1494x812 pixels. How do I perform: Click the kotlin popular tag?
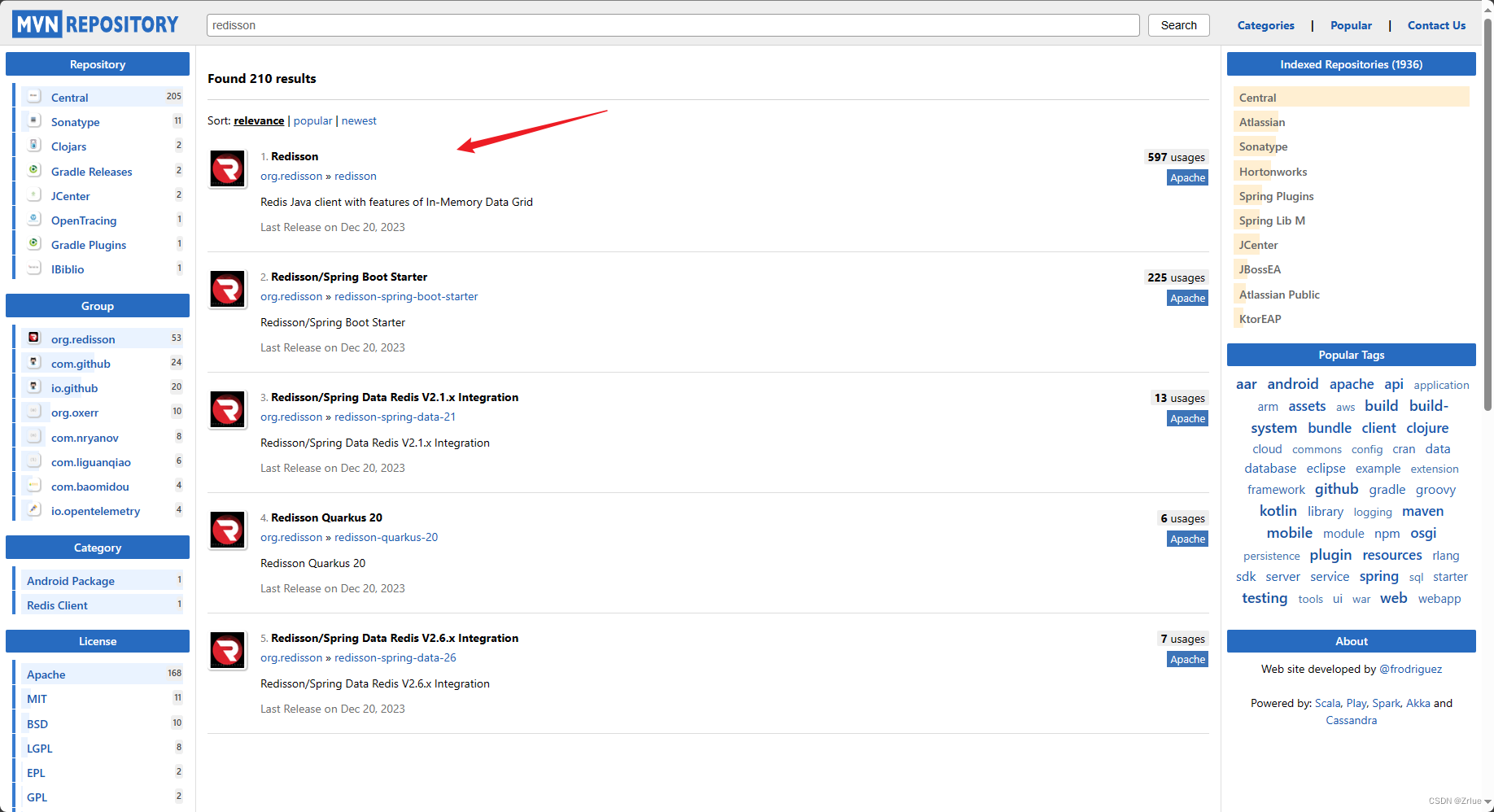(1278, 511)
